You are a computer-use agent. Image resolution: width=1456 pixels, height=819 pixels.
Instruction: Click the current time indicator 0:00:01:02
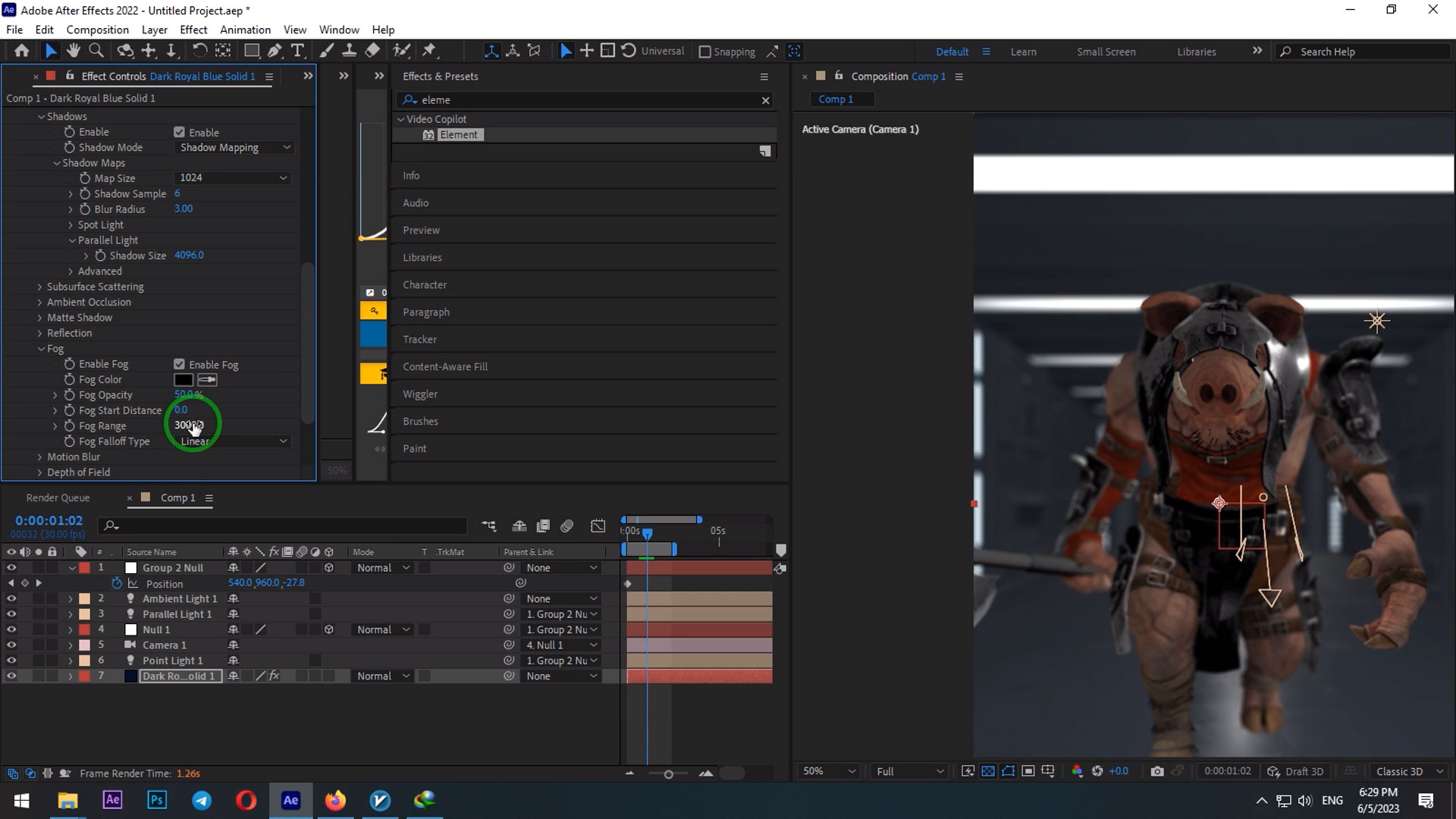(49, 520)
